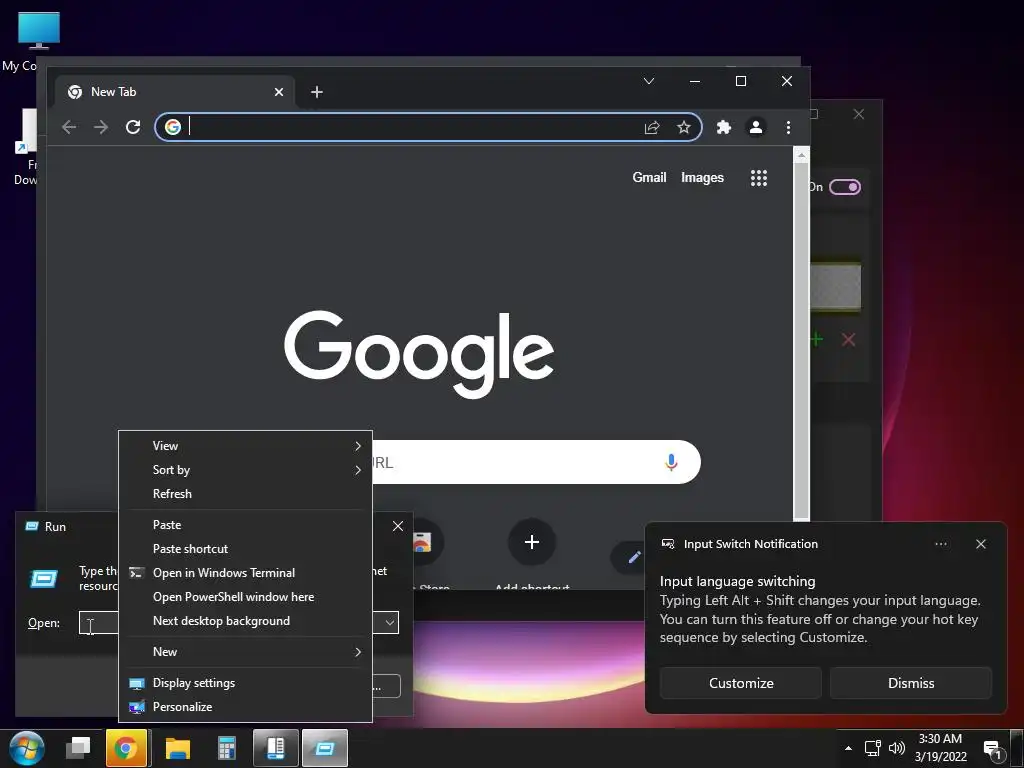Click taskbar clock 3:30 AM
The image size is (1024, 768).
(x=940, y=739)
